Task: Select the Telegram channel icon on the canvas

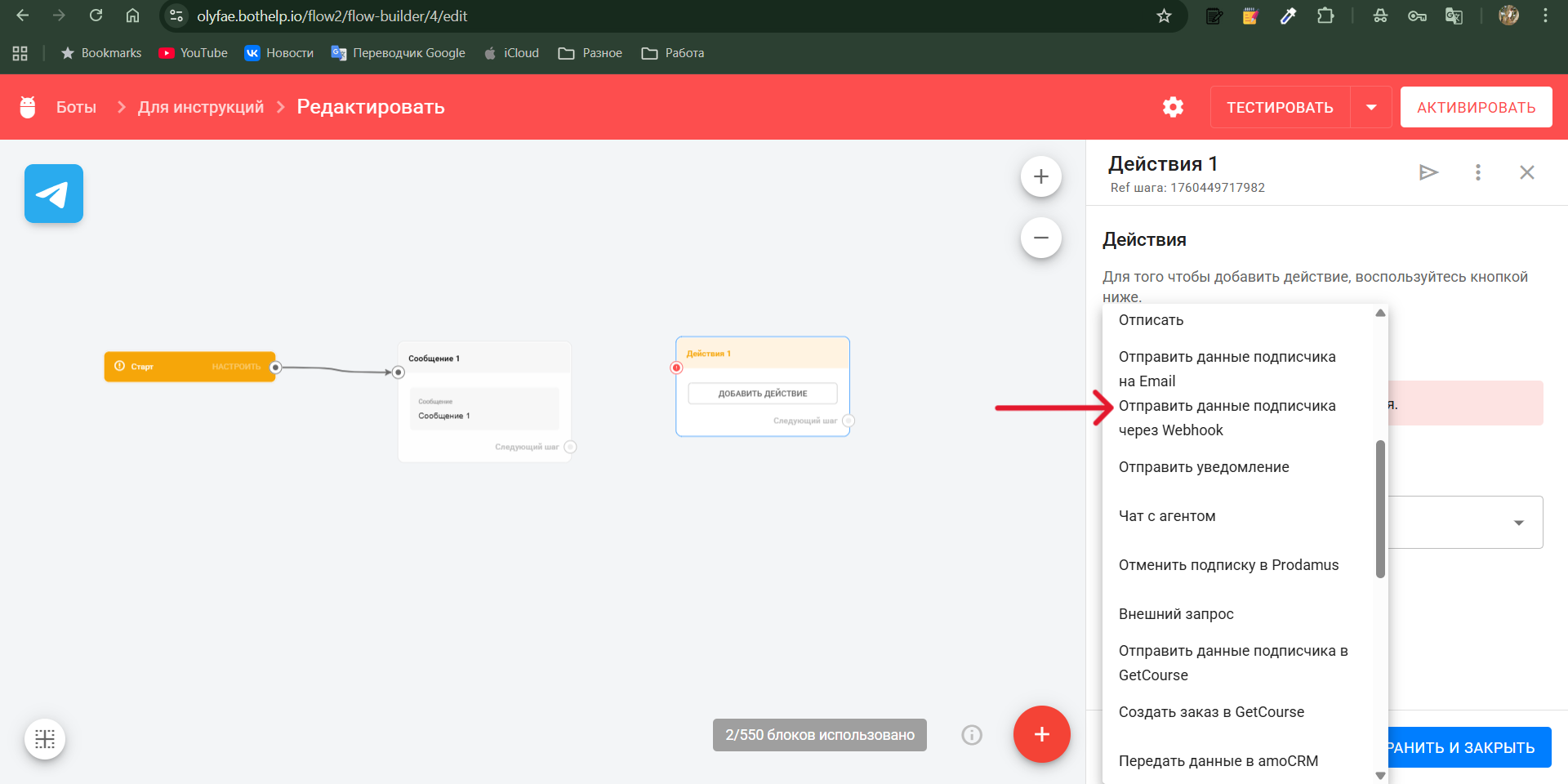Action: coord(53,194)
